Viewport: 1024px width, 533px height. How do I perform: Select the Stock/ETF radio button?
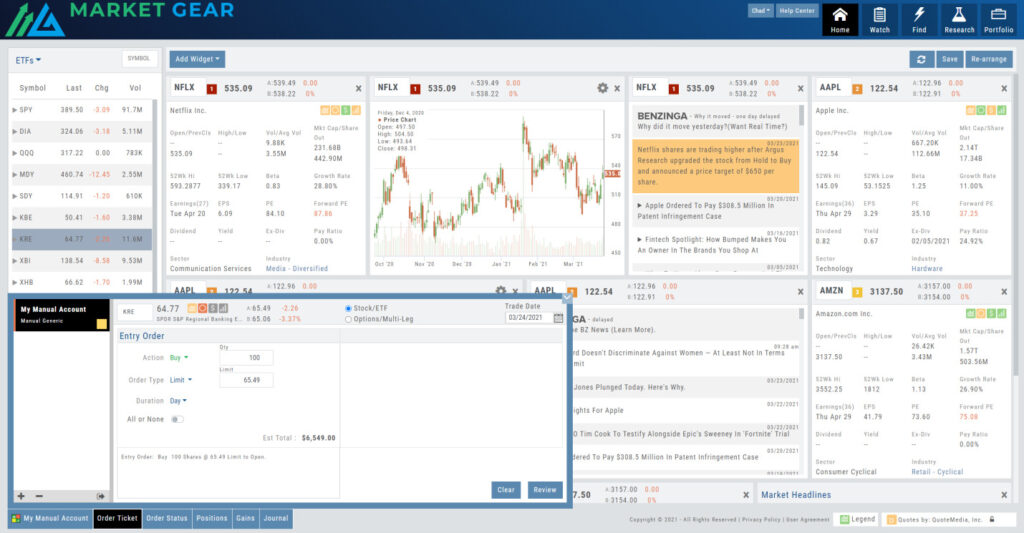click(348, 308)
